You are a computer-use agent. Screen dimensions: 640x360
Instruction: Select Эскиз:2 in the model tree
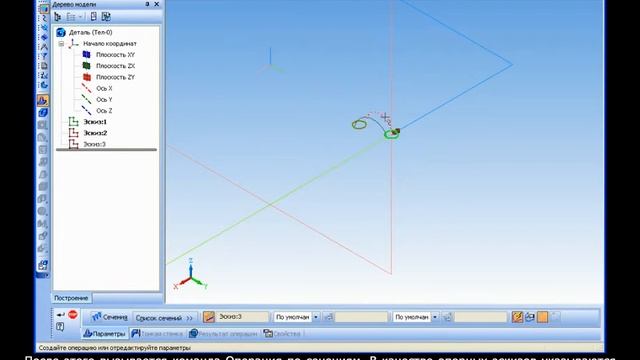pyautogui.click(x=95, y=133)
